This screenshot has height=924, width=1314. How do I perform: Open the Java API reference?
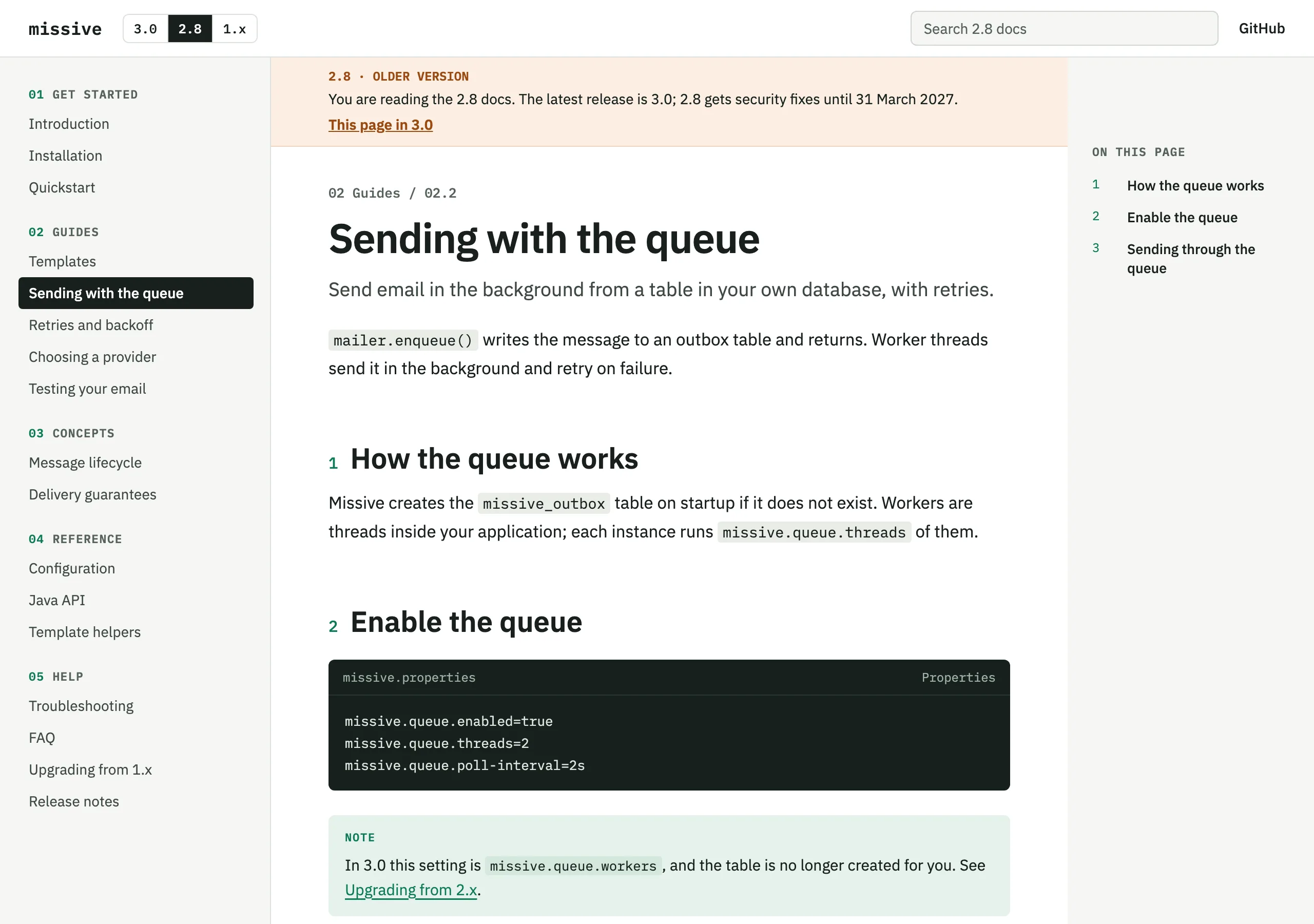click(56, 601)
